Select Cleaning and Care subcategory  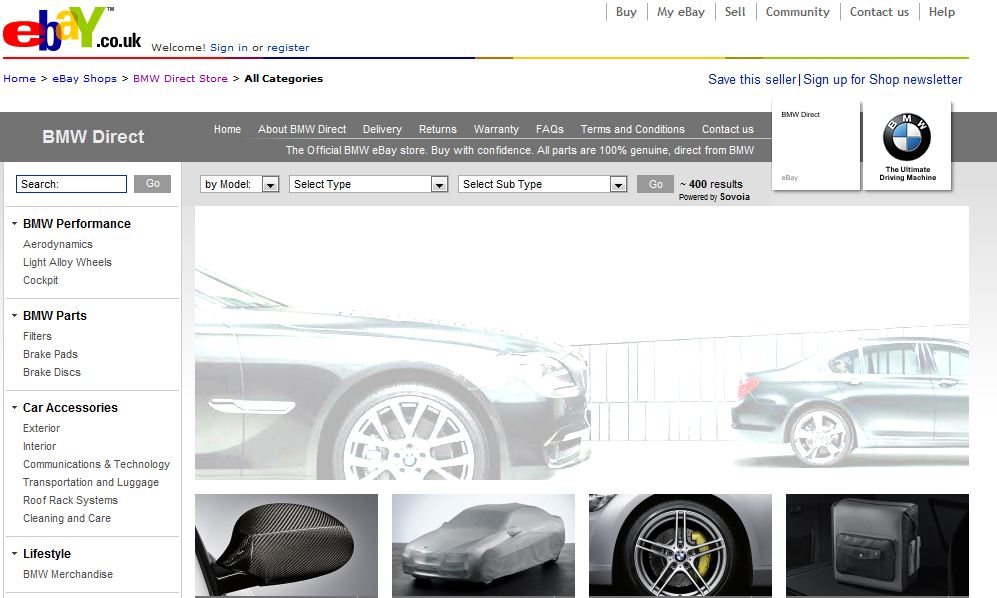click(x=67, y=518)
